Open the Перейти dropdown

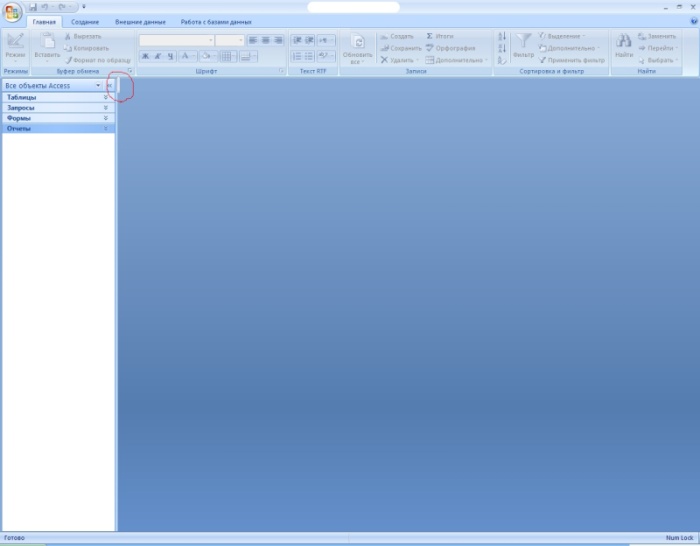[658, 48]
